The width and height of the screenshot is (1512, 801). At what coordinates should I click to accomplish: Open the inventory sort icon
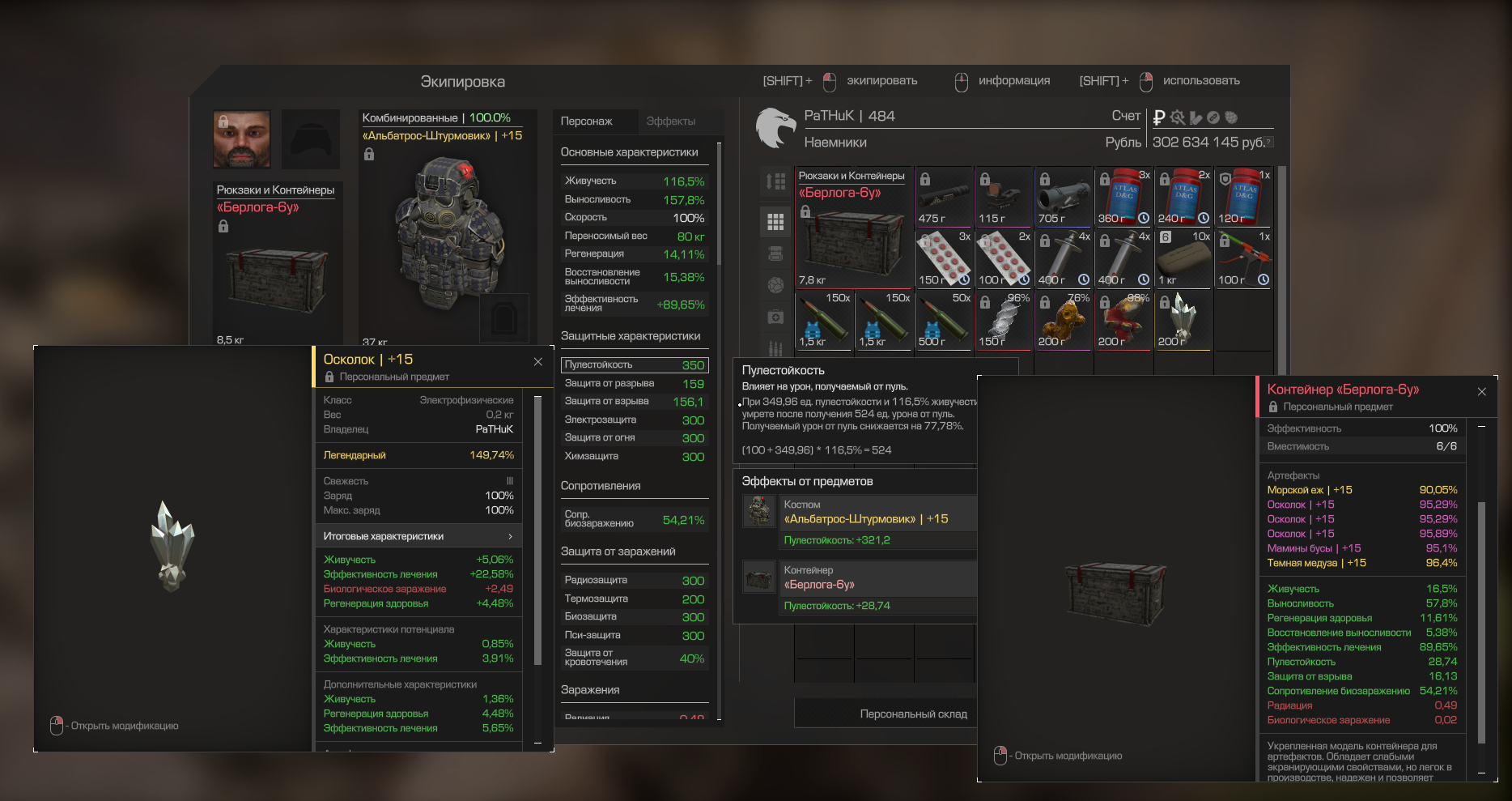click(775, 181)
